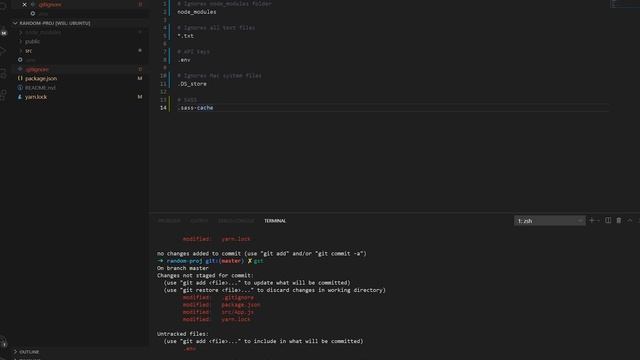
Task: Click the git command in terminal prompt
Action: [259, 261]
